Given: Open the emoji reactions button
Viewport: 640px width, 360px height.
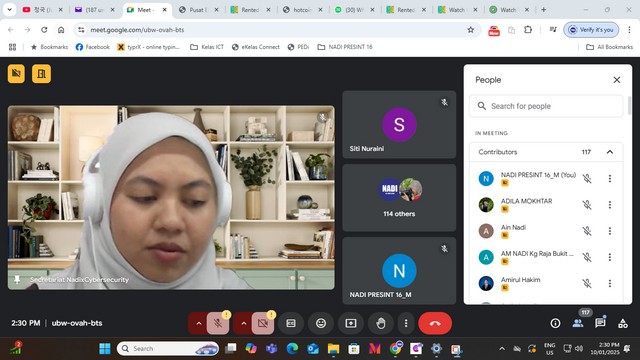Looking at the screenshot, I should coord(321,323).
